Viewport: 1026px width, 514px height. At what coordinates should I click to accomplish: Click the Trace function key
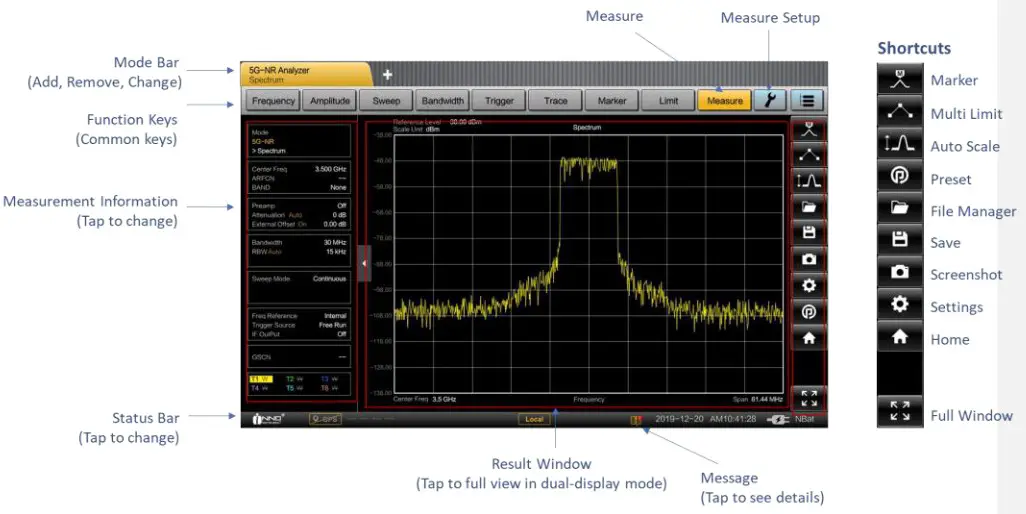coord(556,101)
